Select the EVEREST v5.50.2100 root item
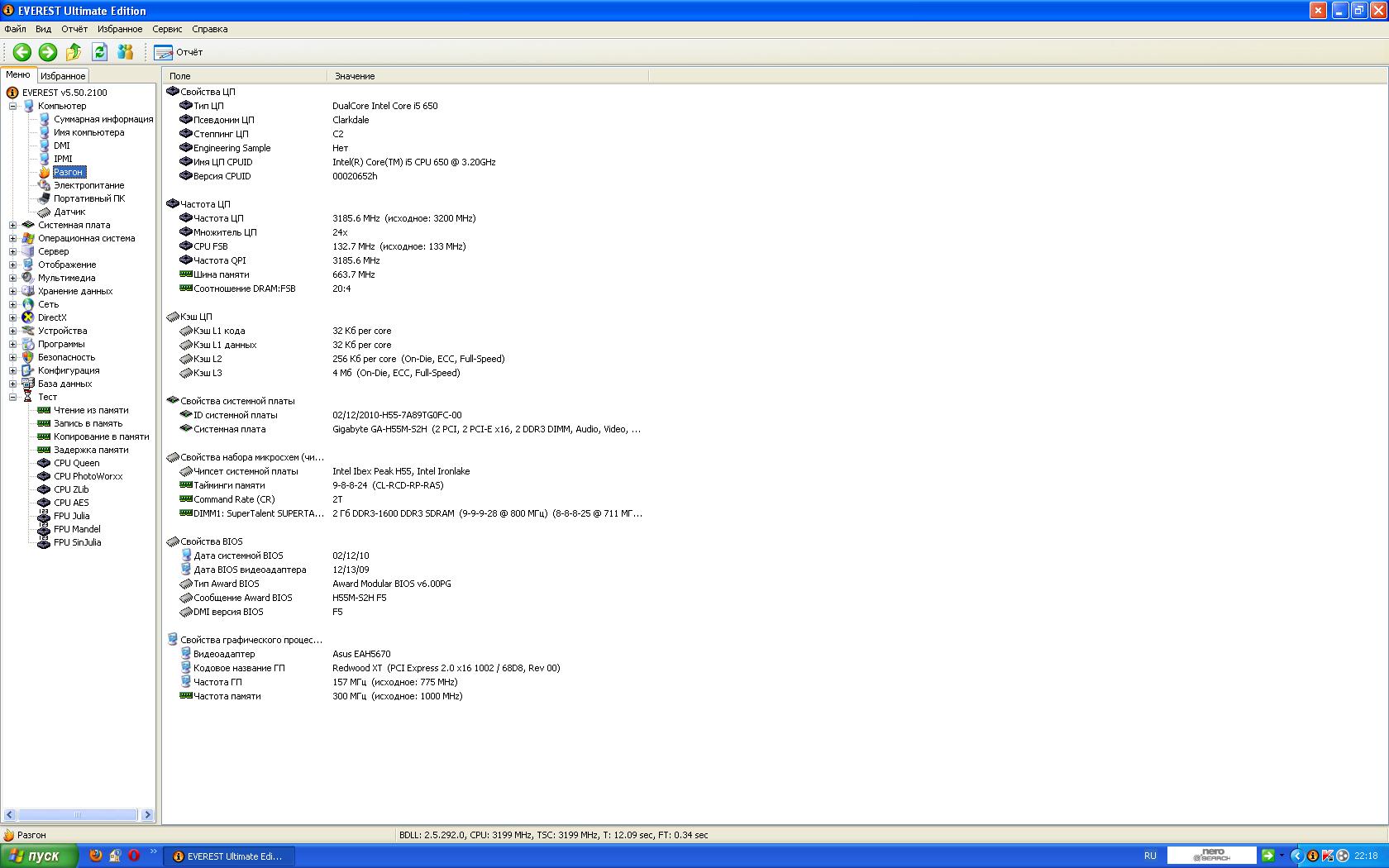This screenshot has height=868, width=1389. tap(64, 93)
